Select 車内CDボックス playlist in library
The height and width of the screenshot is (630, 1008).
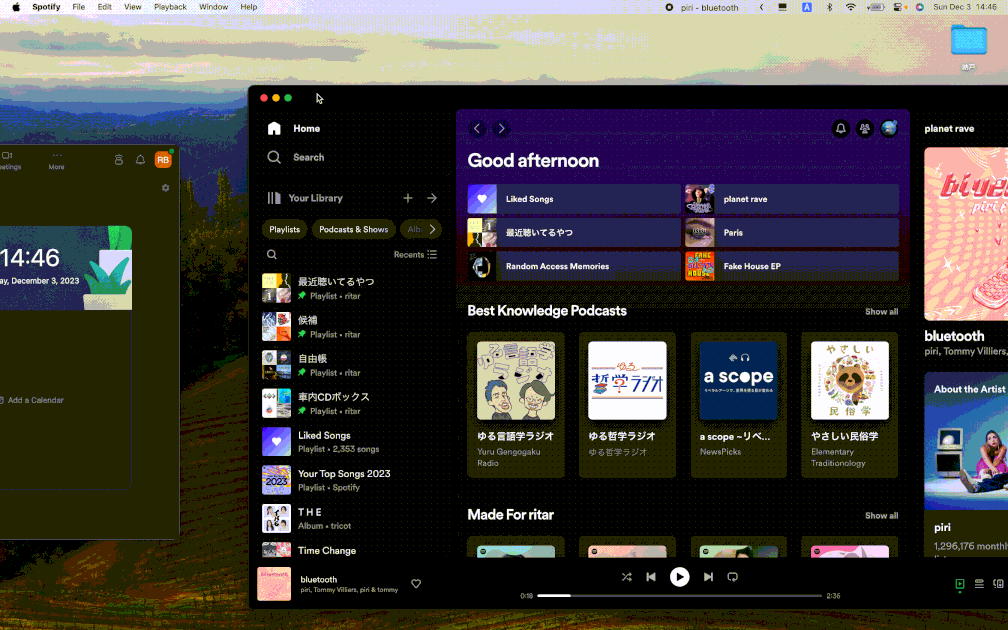[350, 404]
